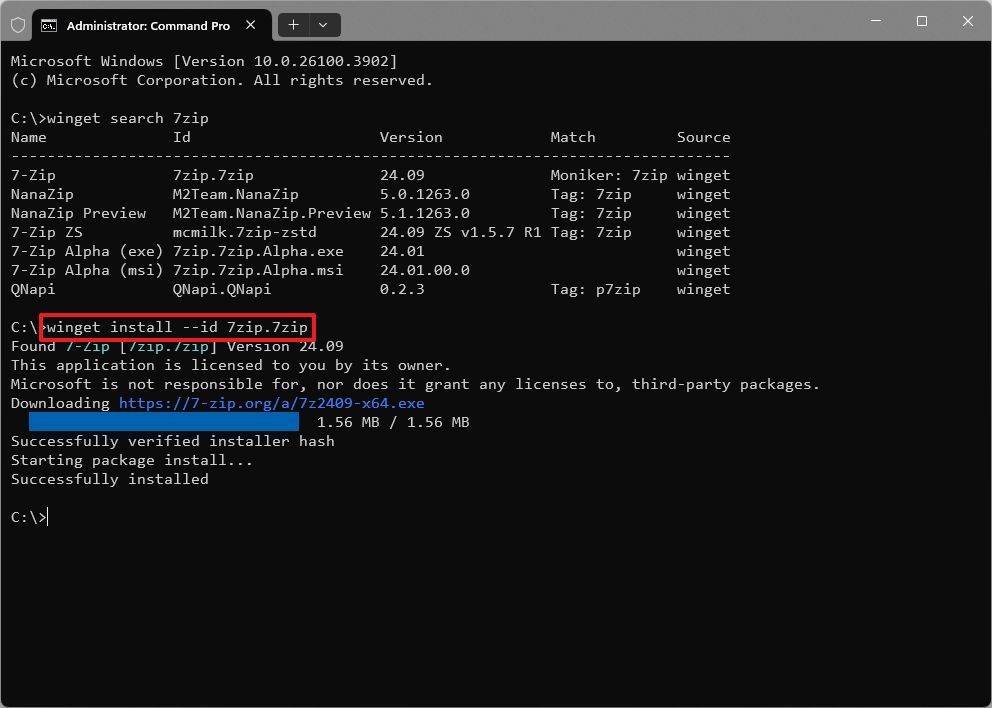Click the Source column header

pyautogui.click(x=703, y=137)
